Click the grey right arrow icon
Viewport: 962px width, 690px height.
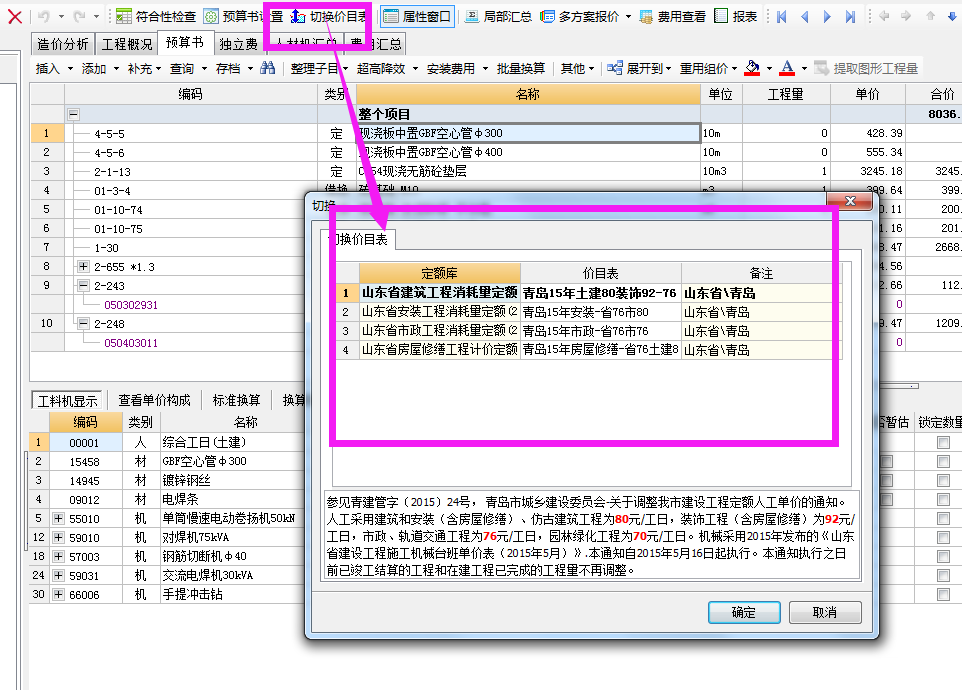906,16
